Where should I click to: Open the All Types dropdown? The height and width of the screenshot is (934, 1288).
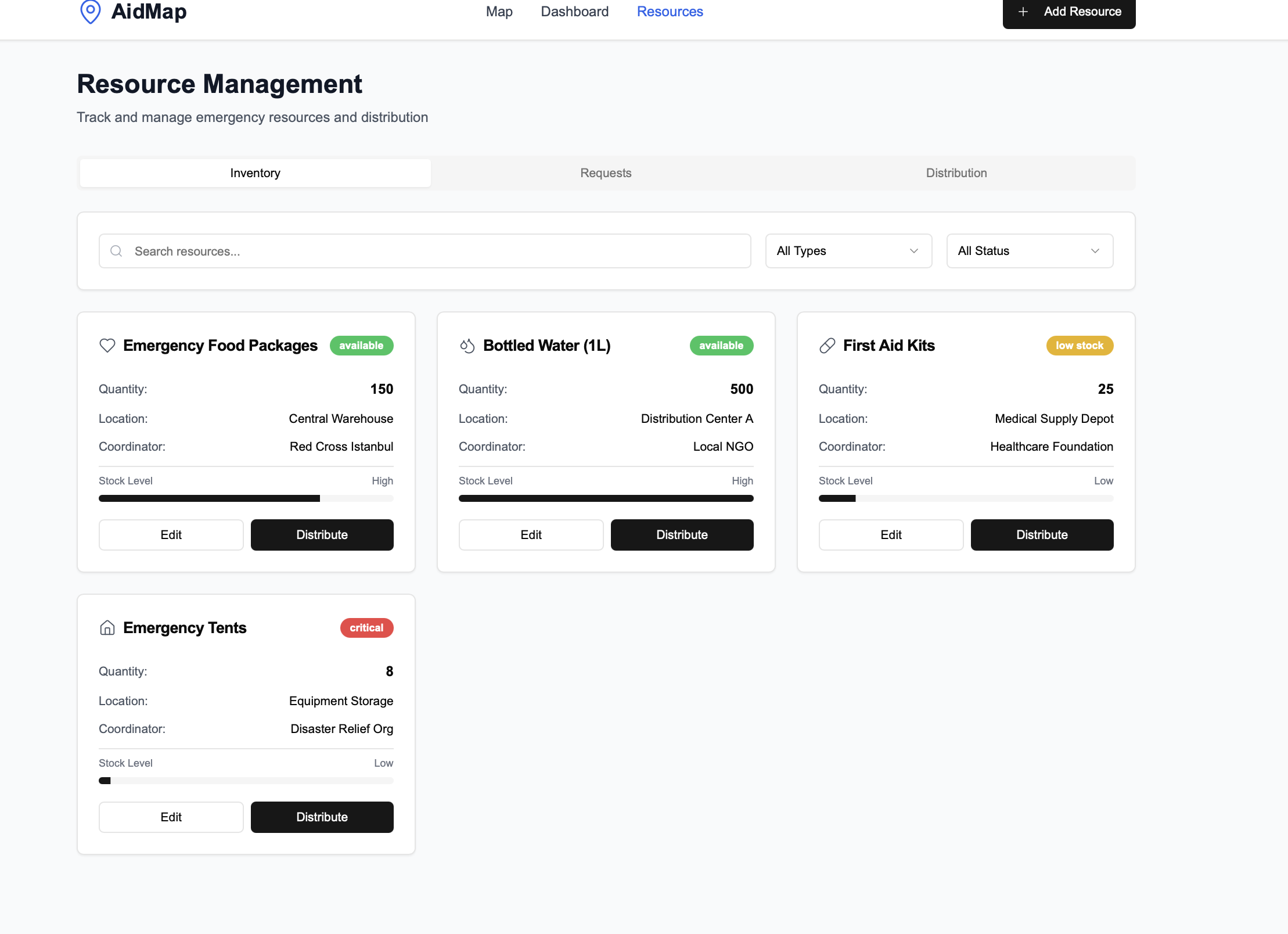click(848, 251)
